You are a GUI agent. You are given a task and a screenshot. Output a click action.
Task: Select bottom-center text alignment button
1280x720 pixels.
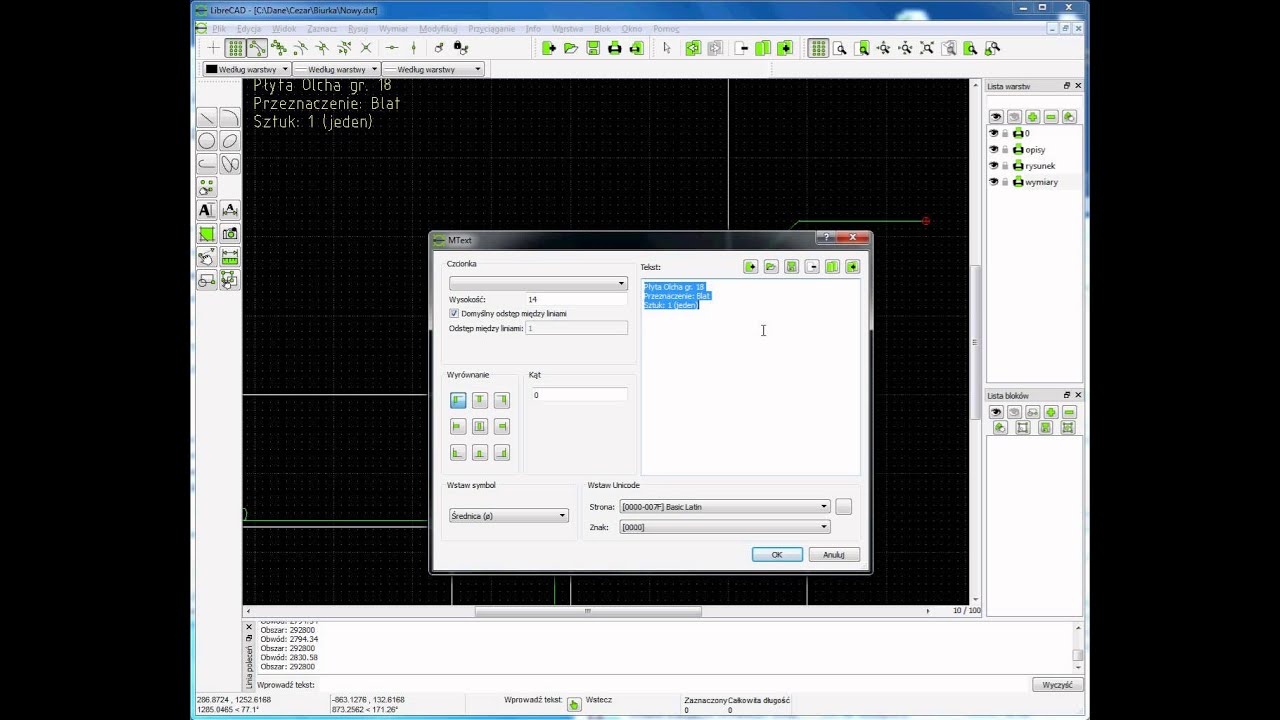(x=480, y=453)
